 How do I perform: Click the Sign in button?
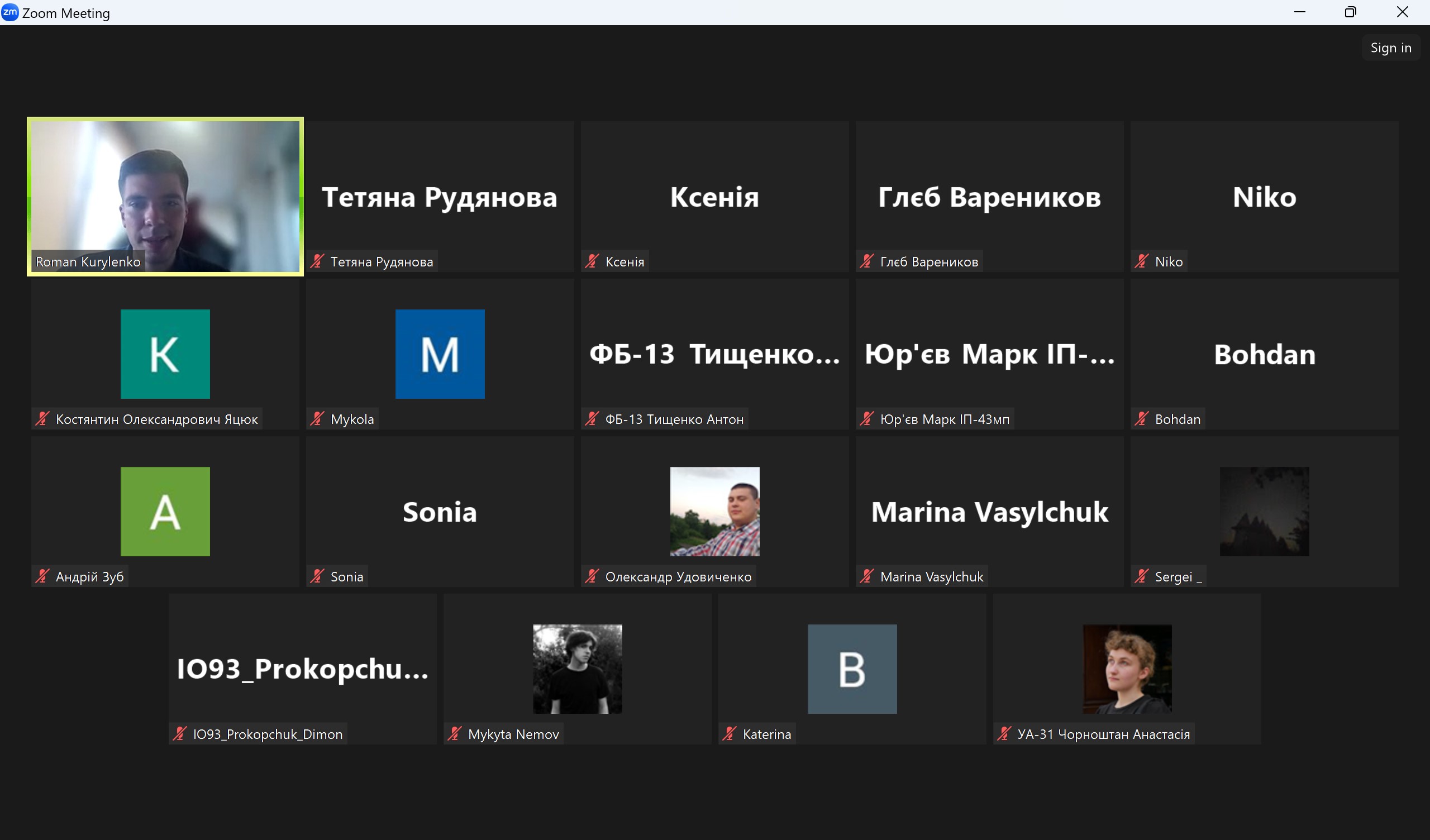click(1390, 47)
